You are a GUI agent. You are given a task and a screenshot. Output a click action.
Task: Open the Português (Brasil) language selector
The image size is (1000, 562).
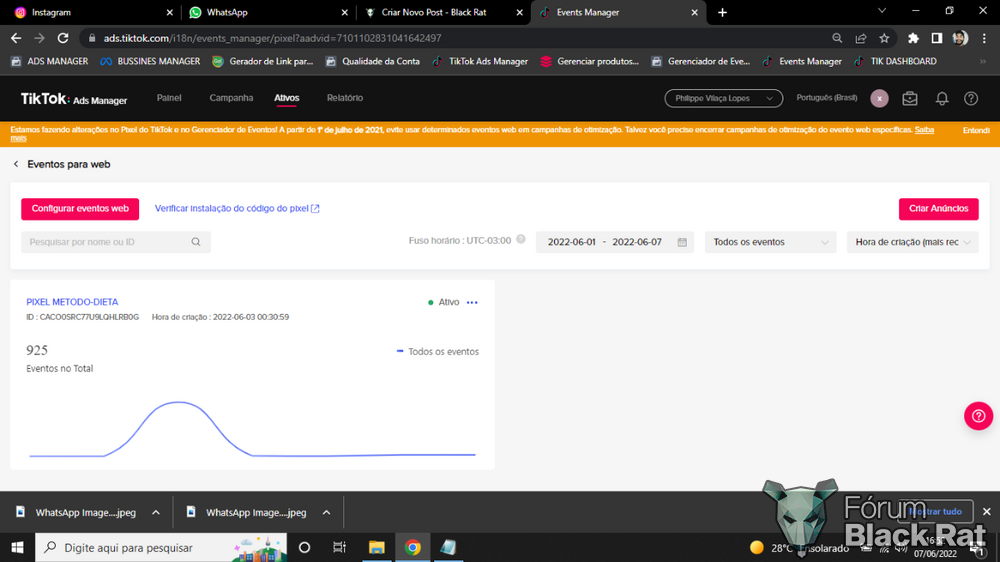[827, 98]
